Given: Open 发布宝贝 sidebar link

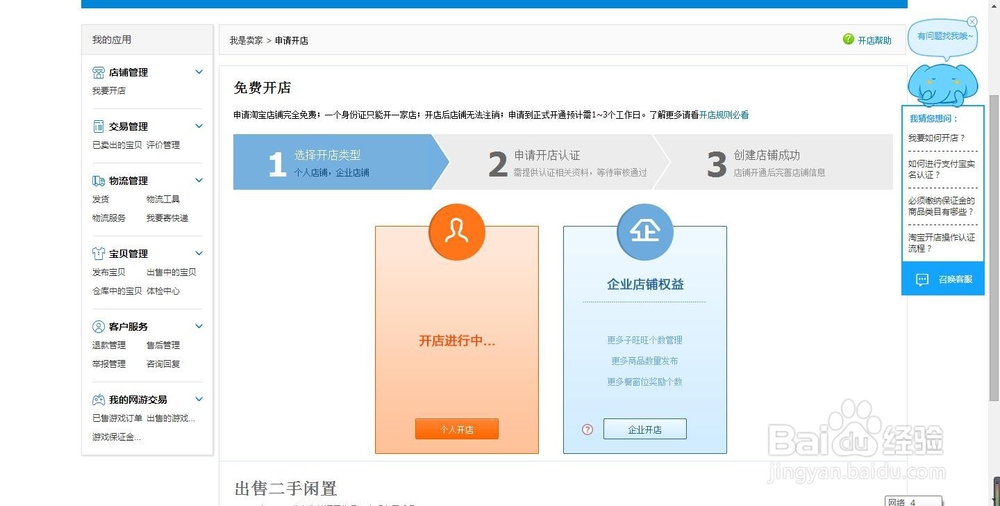Looking at the screenshot, I should (109, 272).
